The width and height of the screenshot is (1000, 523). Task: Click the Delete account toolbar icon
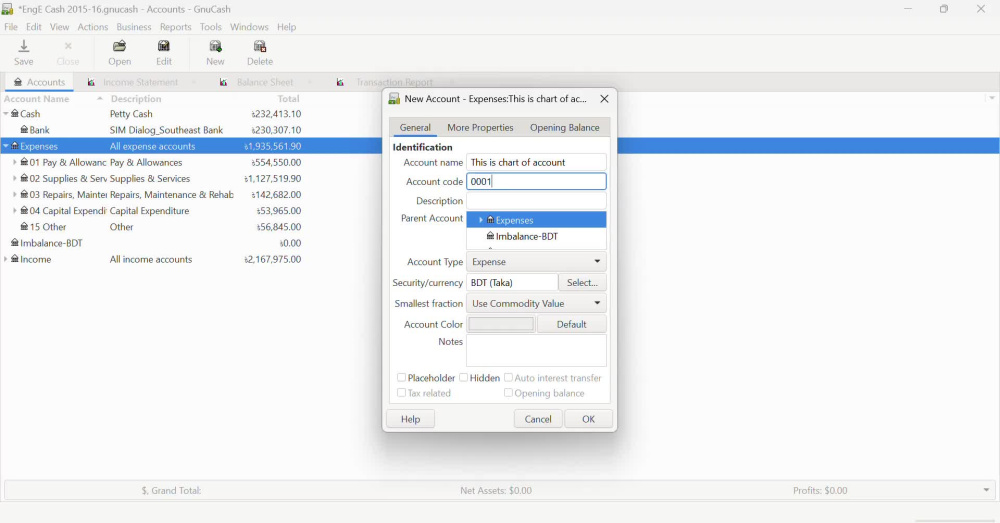[260, 46]
